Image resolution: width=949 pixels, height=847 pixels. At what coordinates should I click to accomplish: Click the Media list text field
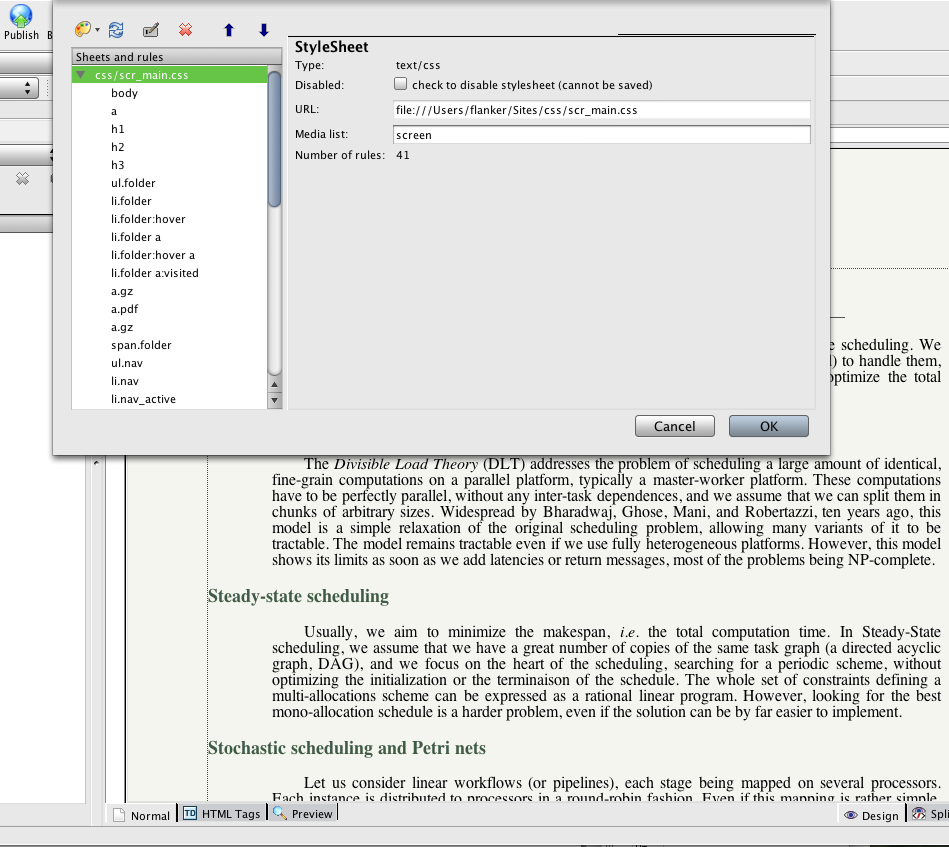601,134
